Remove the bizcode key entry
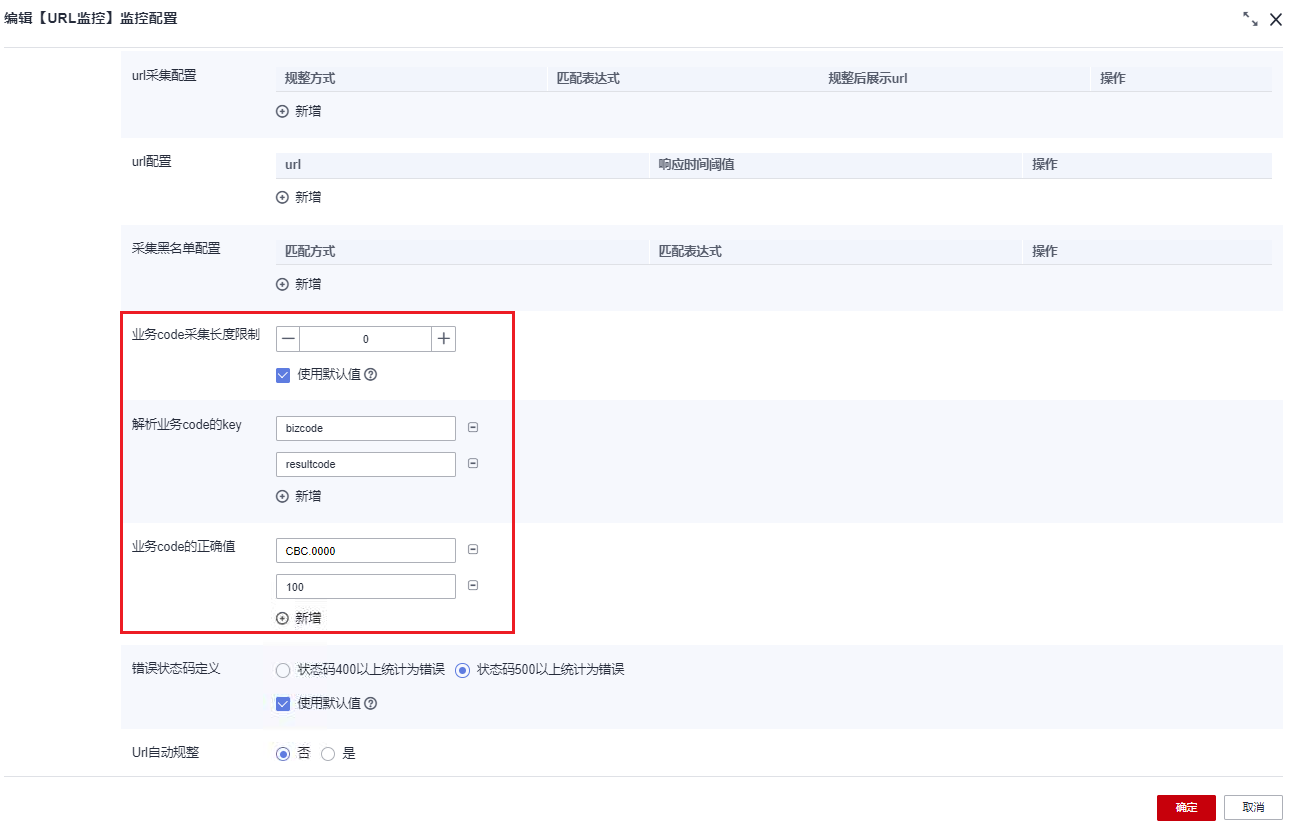The image size is (1300, 835). point(473,428)
